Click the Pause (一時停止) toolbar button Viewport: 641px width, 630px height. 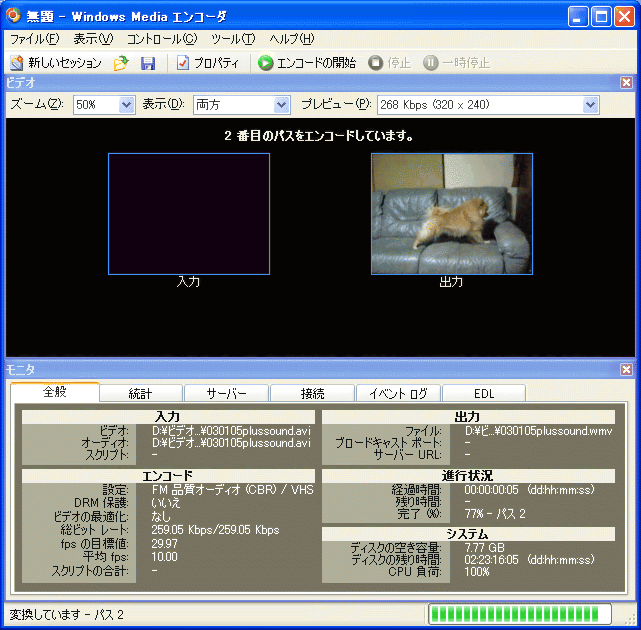456,63
